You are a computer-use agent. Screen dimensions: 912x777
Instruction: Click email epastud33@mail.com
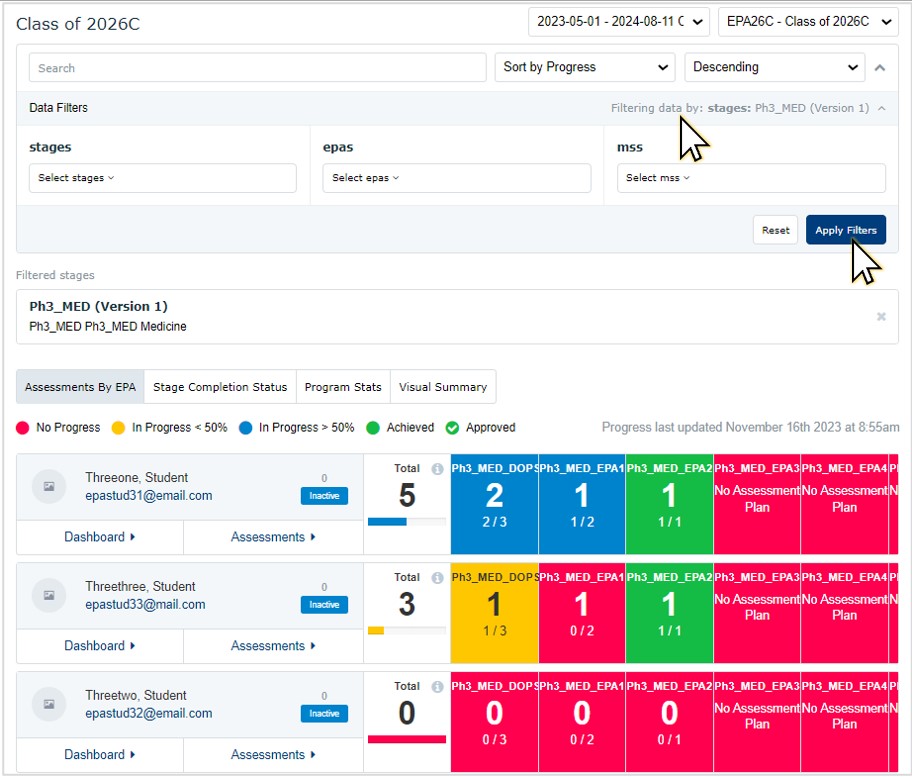(x=145, y=604)
